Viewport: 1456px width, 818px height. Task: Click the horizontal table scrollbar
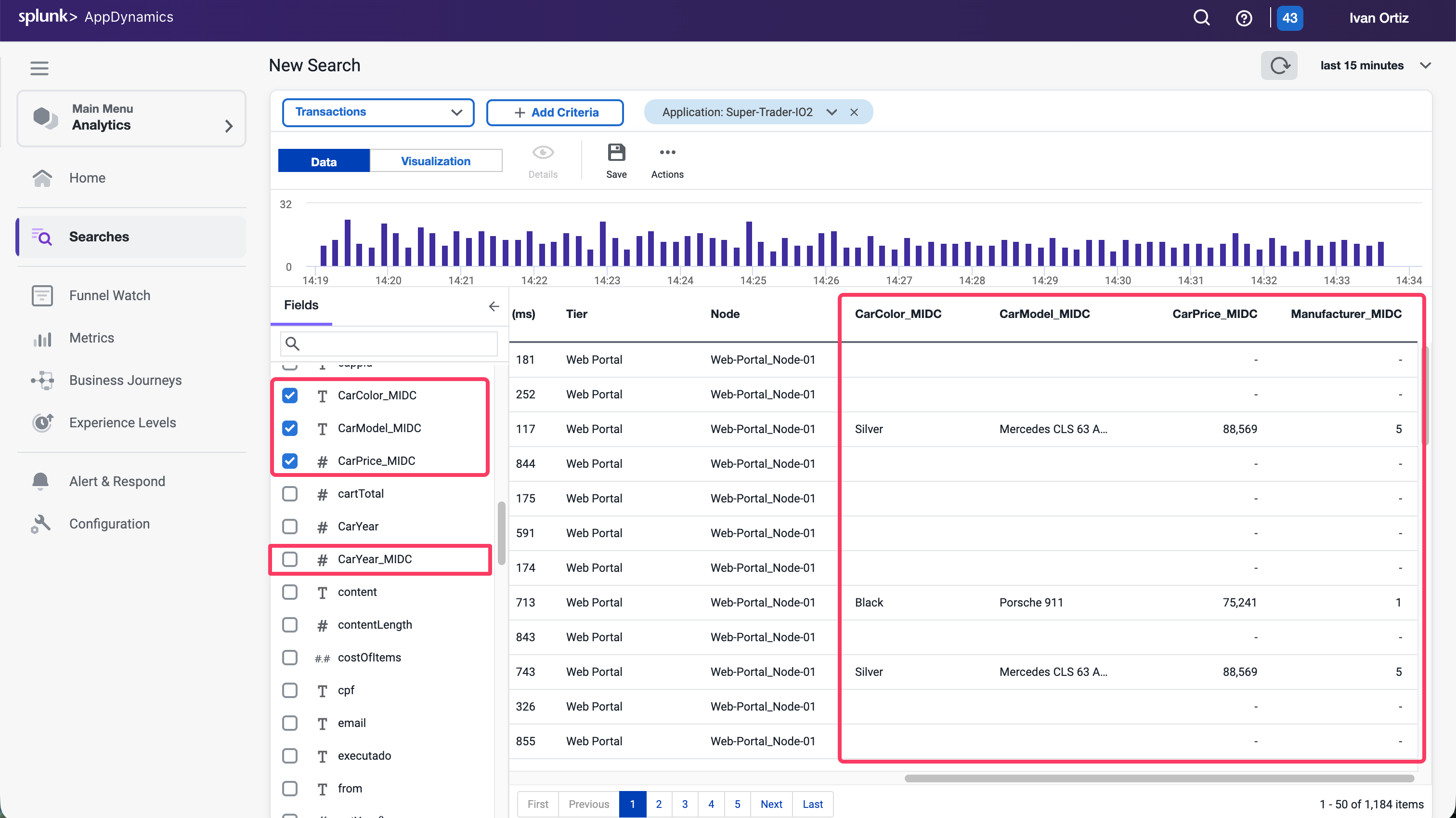pos(1159,778)
